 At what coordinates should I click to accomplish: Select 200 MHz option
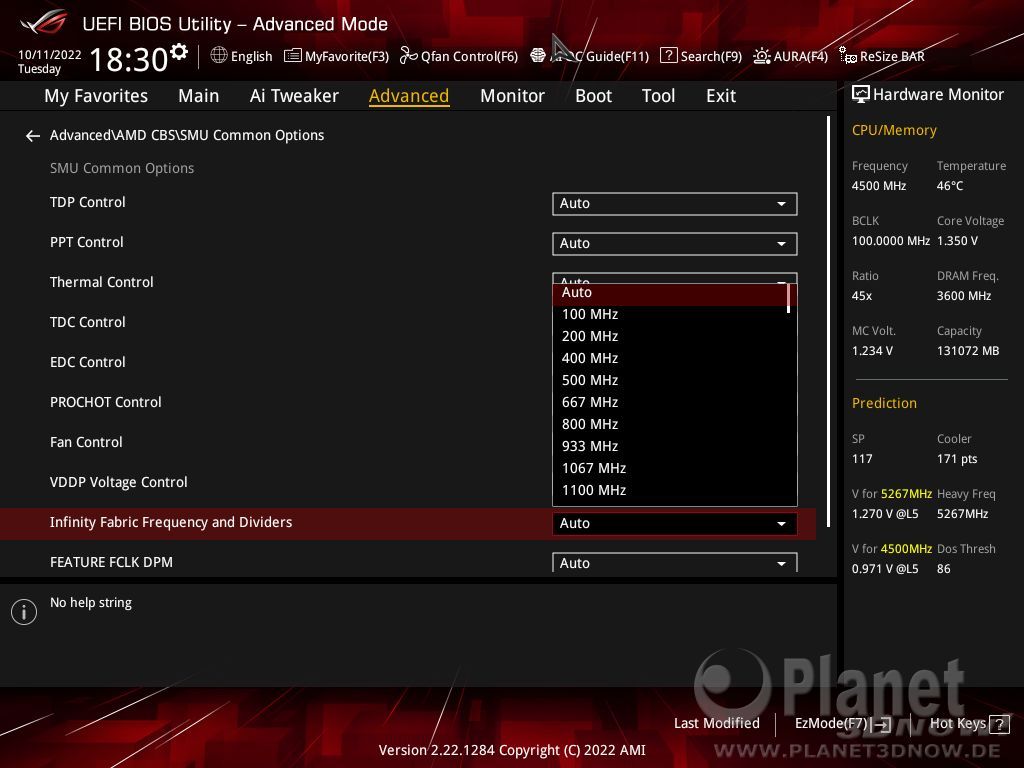click(x=670, y=336)
